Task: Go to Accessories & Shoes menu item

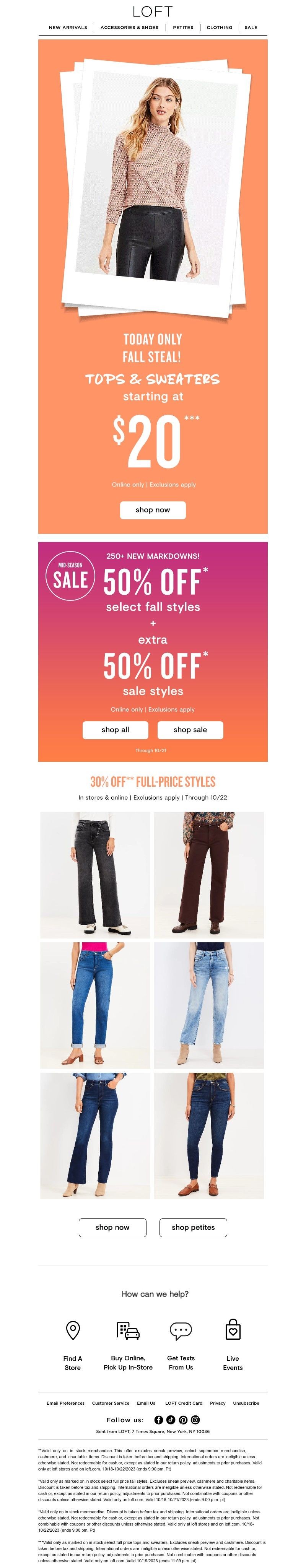Action: pos(130,28)
